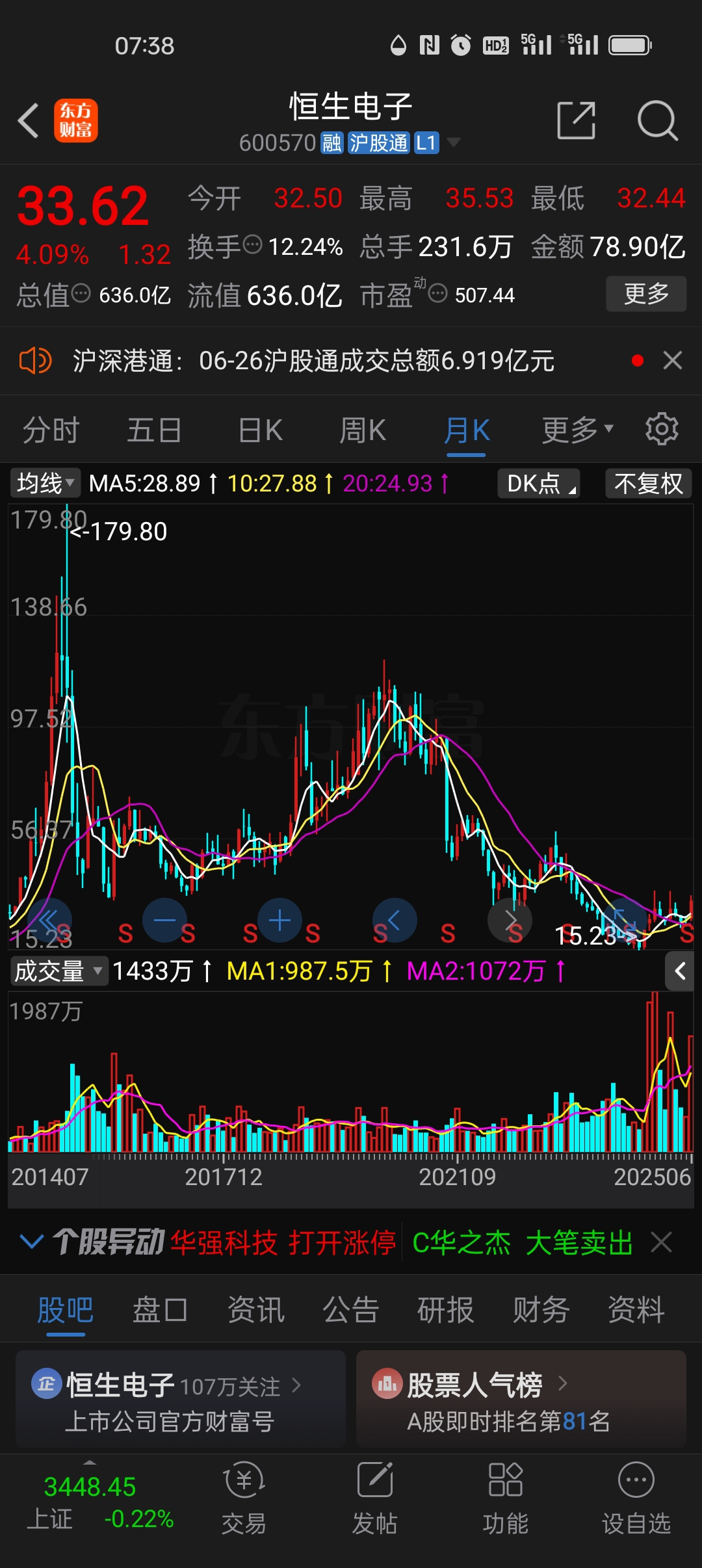
Task: Open search with the magnifier icon
Action: click(657, 120)
